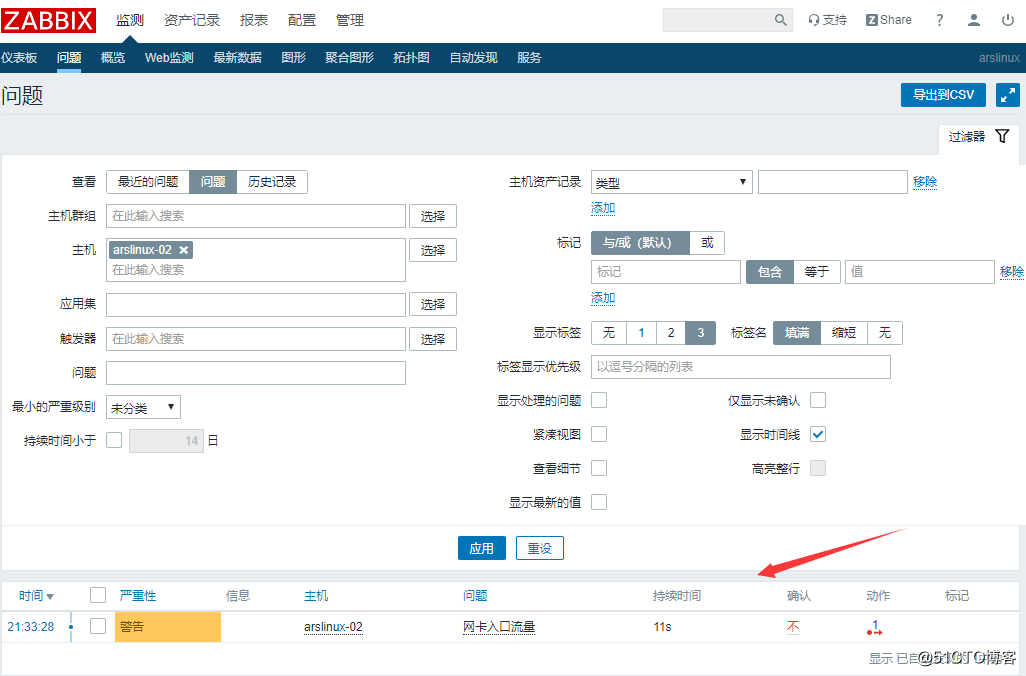This screenshot has width=1026, height=676.
Task: Click 移除 link for 主机资产记录
Action: click(925, 182)
